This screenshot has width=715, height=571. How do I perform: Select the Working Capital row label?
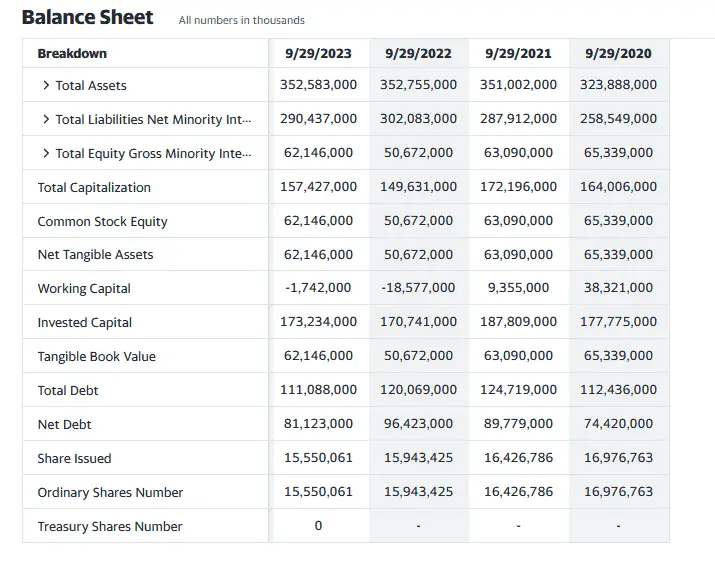point(84,289)
